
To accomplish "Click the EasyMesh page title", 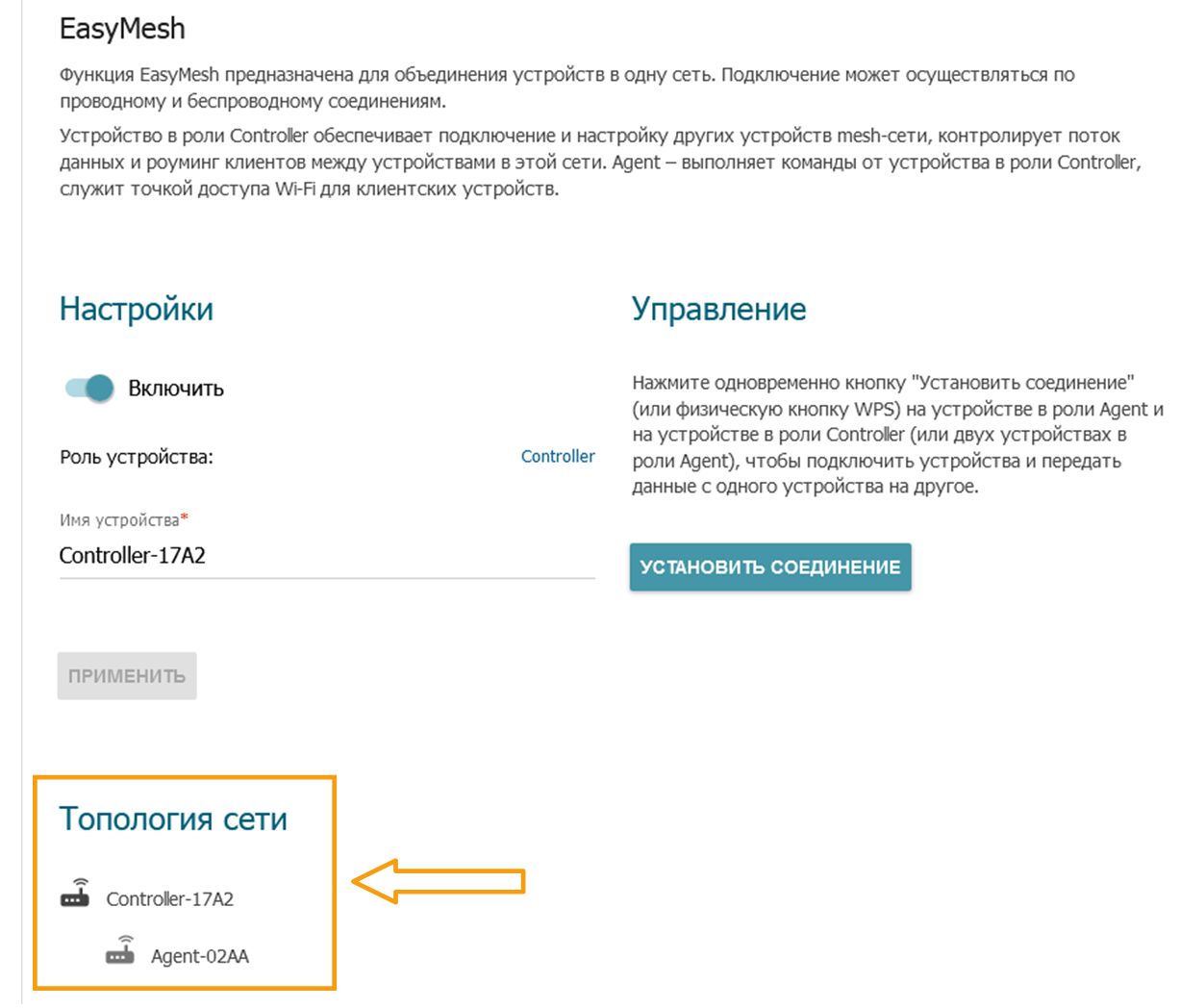I will coord(122,29).
